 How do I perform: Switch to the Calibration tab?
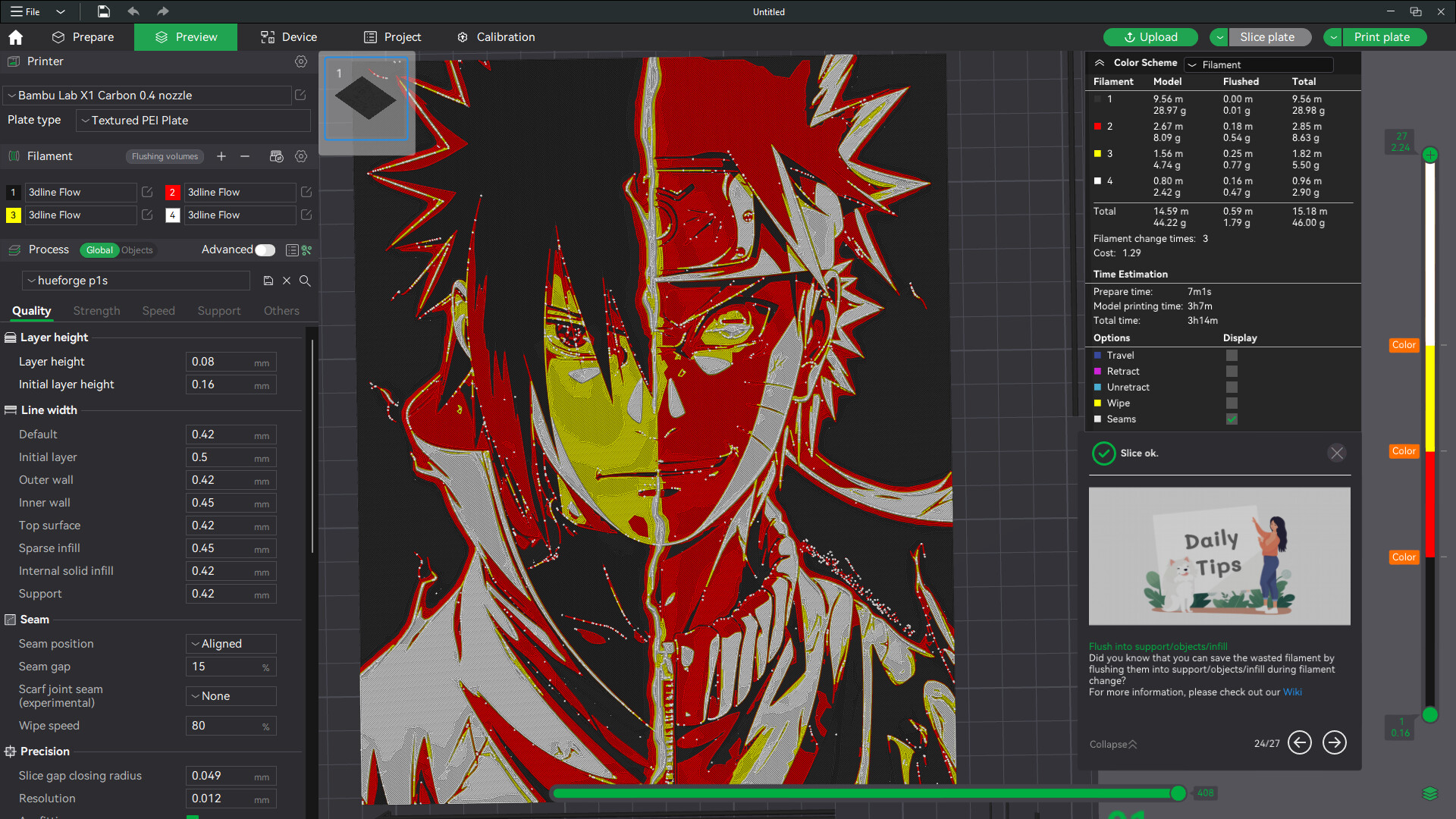pyautogui.click(x=496, y=37)
